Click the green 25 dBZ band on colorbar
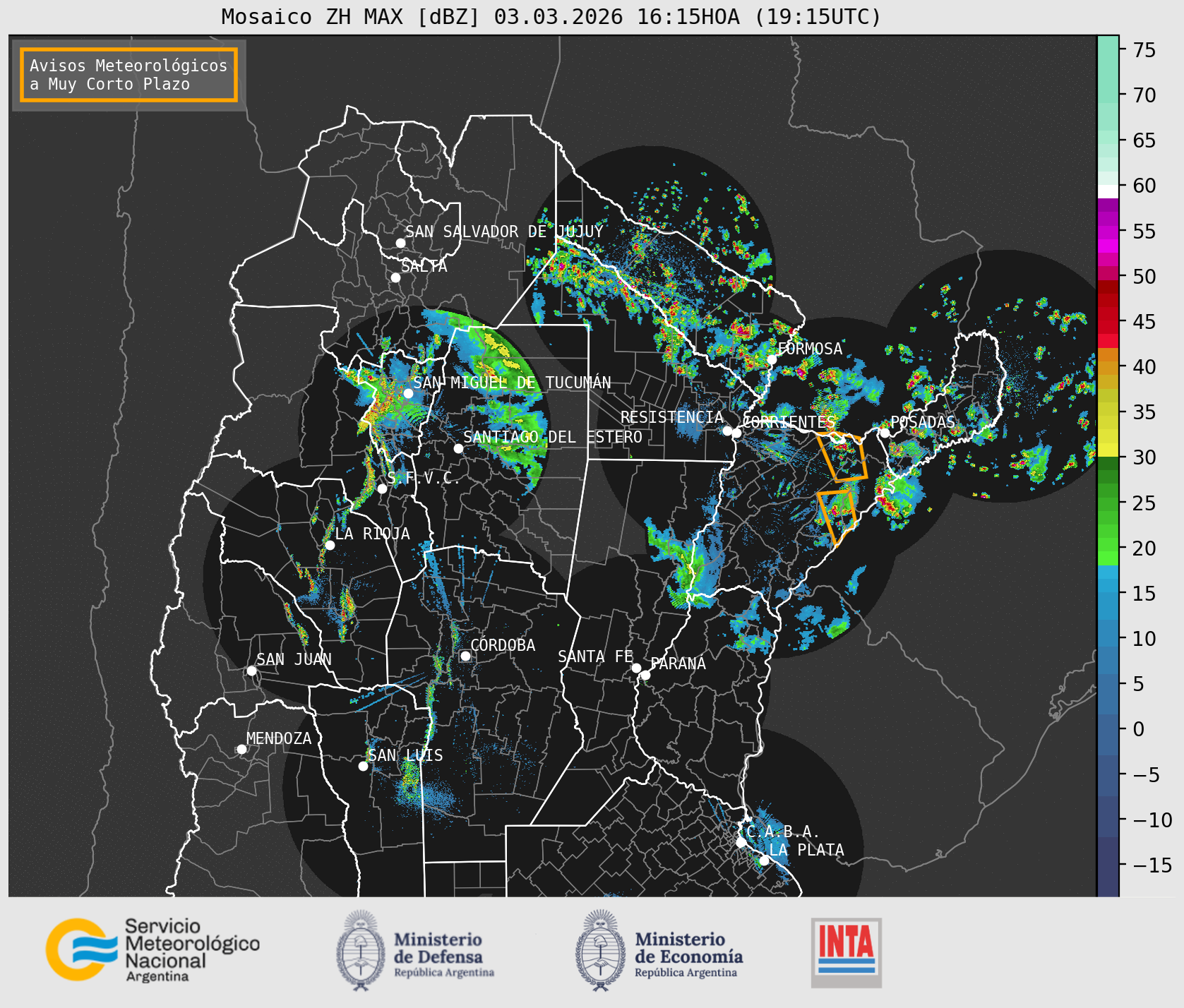The image size is (1184, 1008). click(1108, 504)
